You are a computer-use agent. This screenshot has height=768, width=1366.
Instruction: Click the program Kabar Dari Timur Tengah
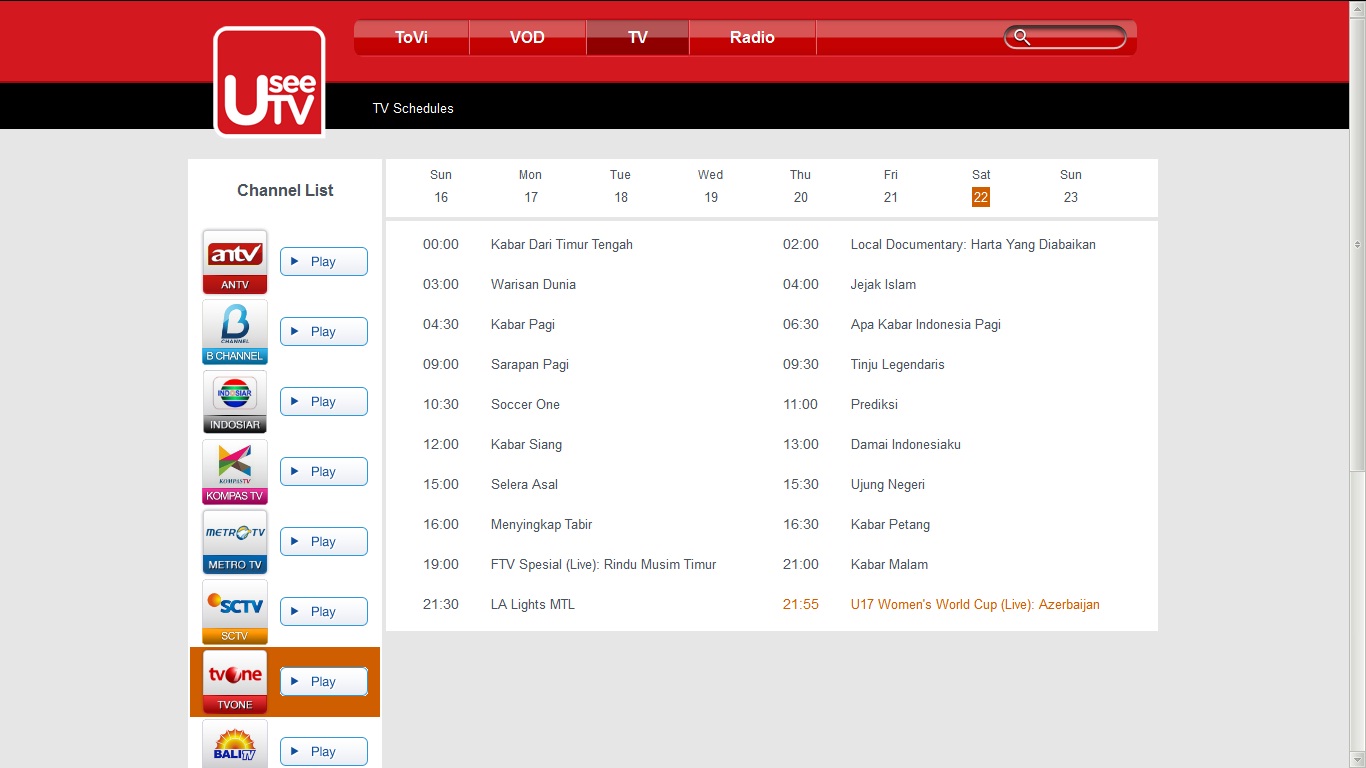(562, 244)
